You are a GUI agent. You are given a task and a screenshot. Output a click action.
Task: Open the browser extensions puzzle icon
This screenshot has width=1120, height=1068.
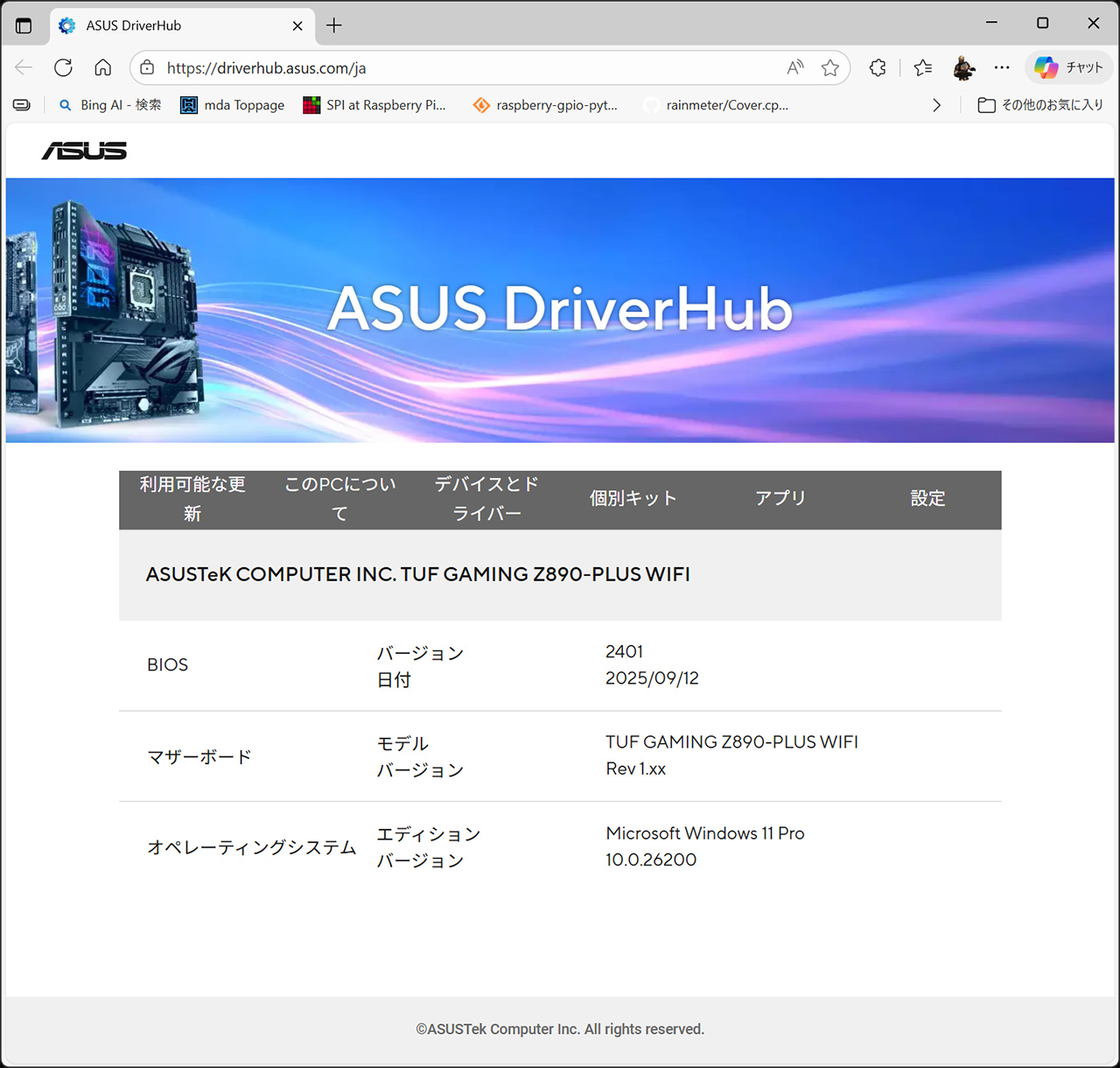tap(878, 67)
